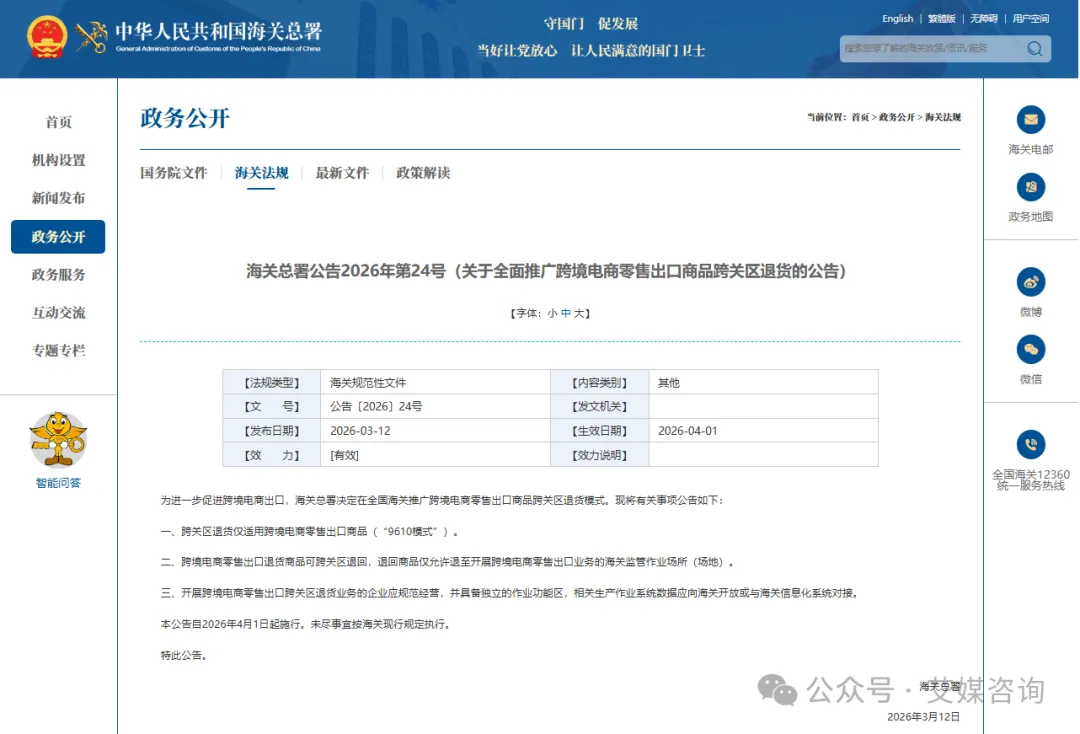The height and width of the screenshot is (734, 1080).
Task: Click the search magnifier icon
Action: coord(1035,48)
